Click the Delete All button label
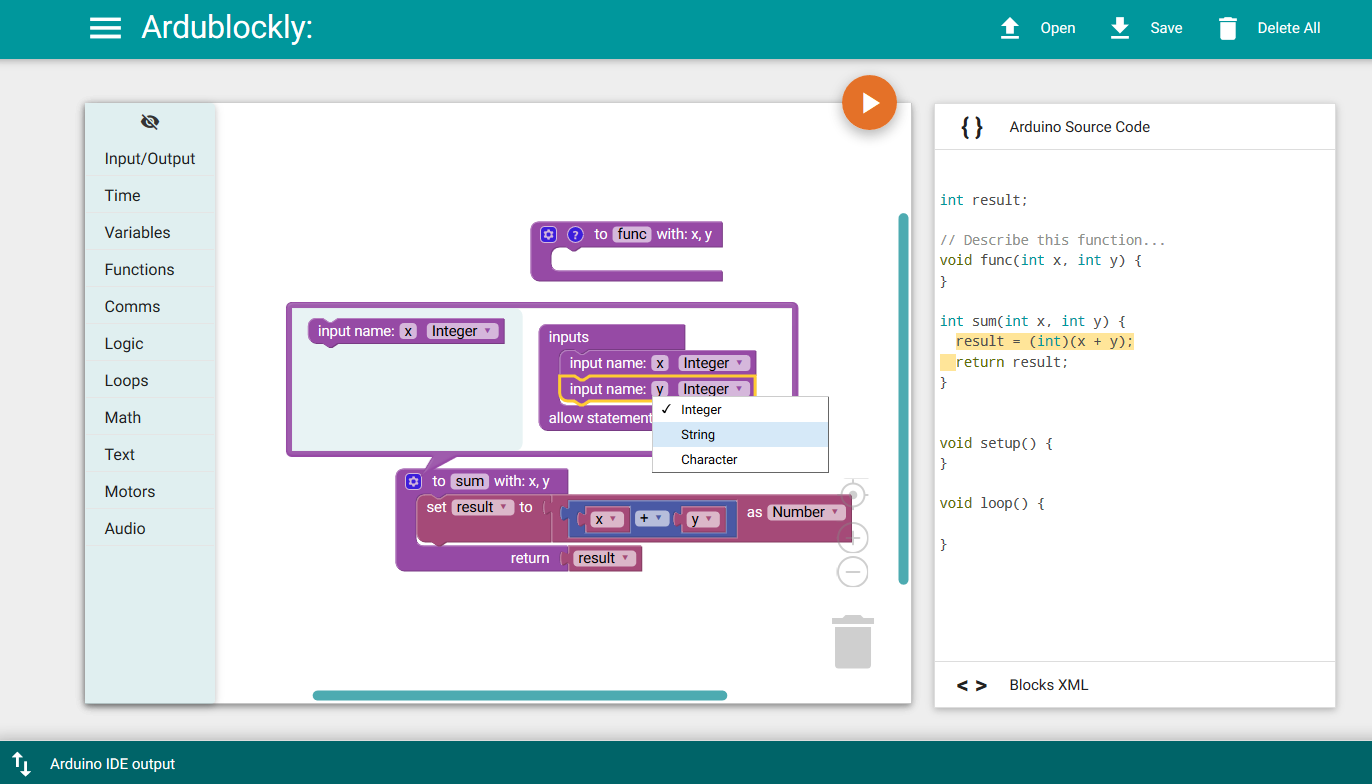 pyautogui.click(x=1289, y=28)
